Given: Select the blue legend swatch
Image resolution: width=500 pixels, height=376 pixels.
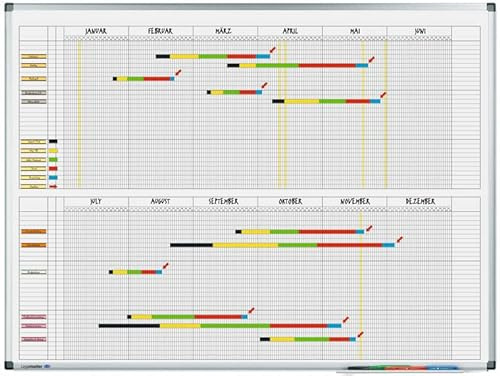Looking at the screenshot, I should click(x=53, y=178).
